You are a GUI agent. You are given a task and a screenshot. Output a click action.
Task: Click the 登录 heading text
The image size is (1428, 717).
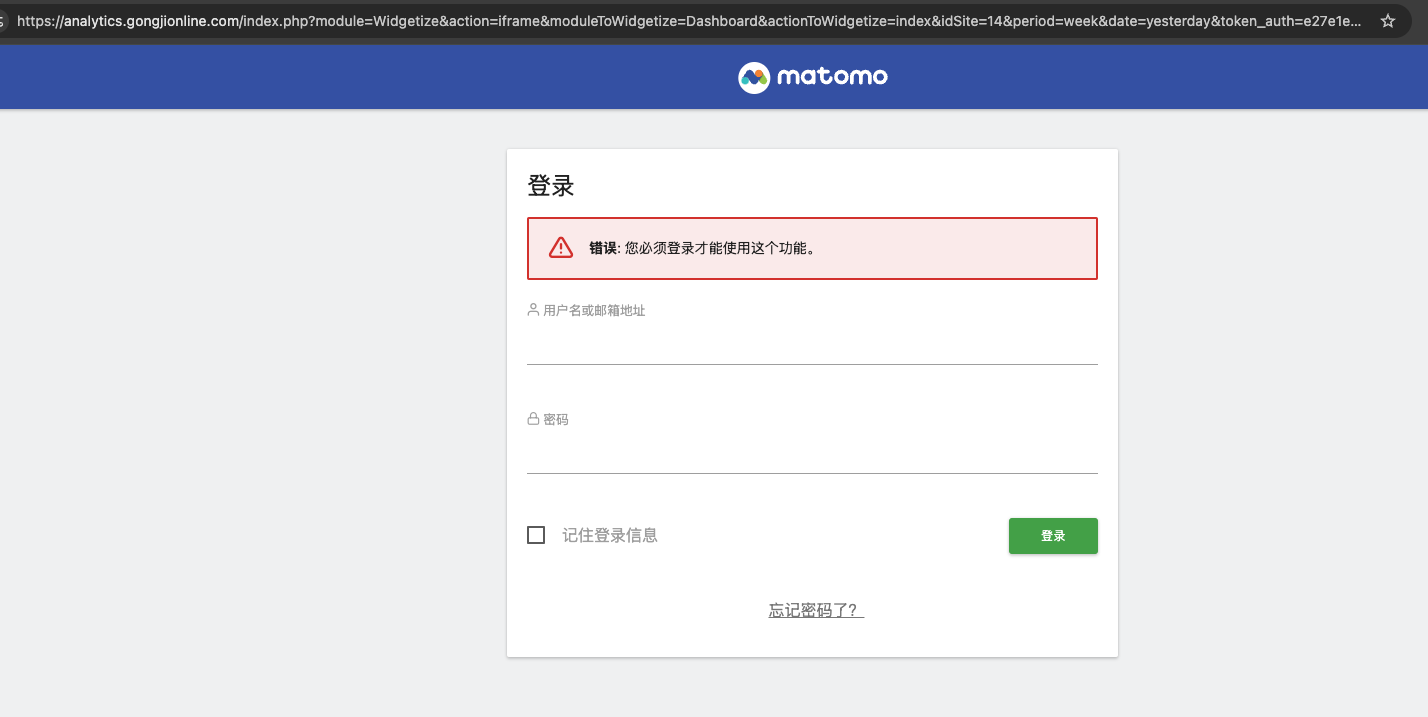pos(551,186)
